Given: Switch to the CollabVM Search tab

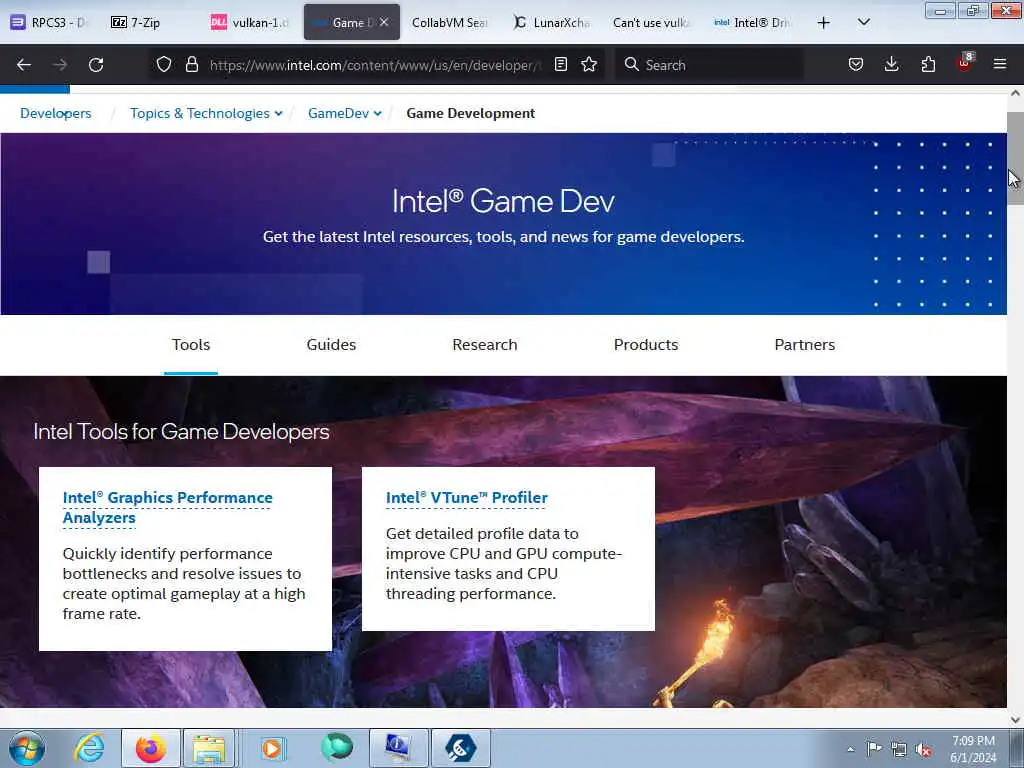Looking at the screenshot, I should tap(450, 22).
